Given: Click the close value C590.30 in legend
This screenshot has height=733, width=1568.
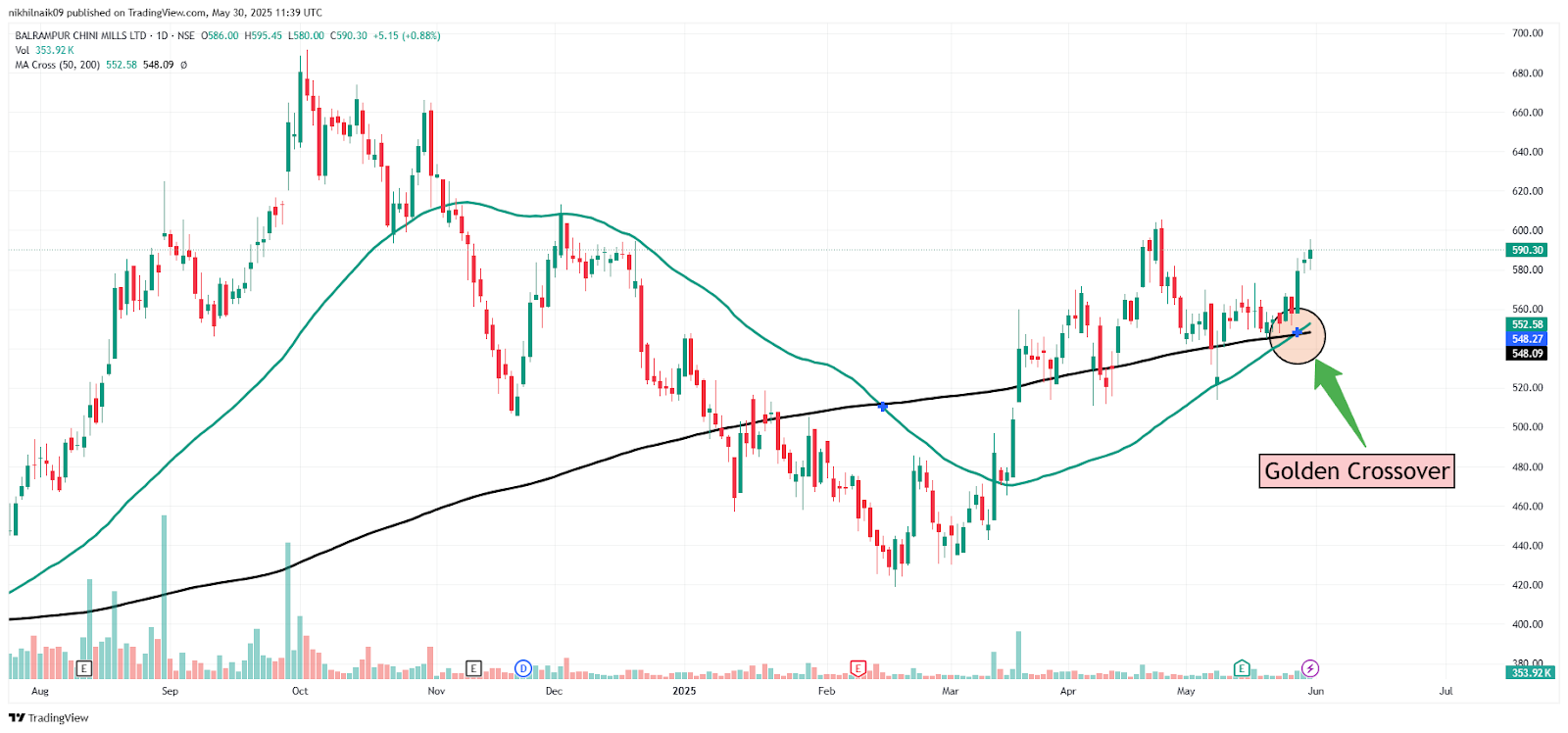Looking at the screenshot, I should pos(349,35).
